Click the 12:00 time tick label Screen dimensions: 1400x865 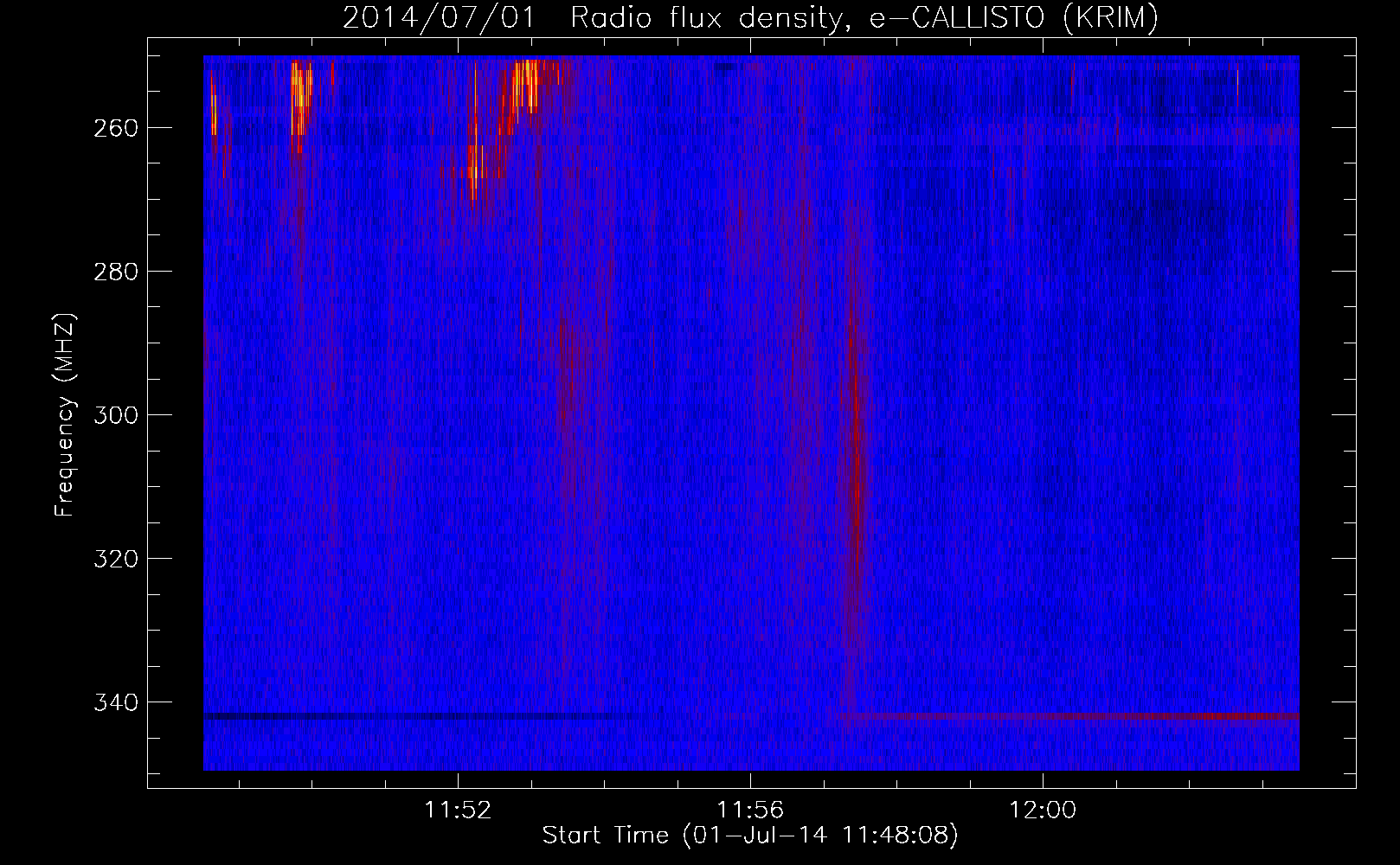(1043, 811)
